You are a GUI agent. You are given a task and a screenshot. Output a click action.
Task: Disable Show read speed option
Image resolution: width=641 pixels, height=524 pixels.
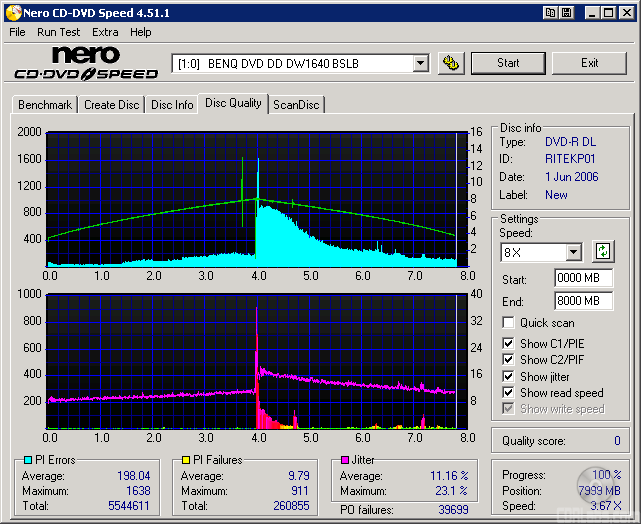(x=509, y=393)
